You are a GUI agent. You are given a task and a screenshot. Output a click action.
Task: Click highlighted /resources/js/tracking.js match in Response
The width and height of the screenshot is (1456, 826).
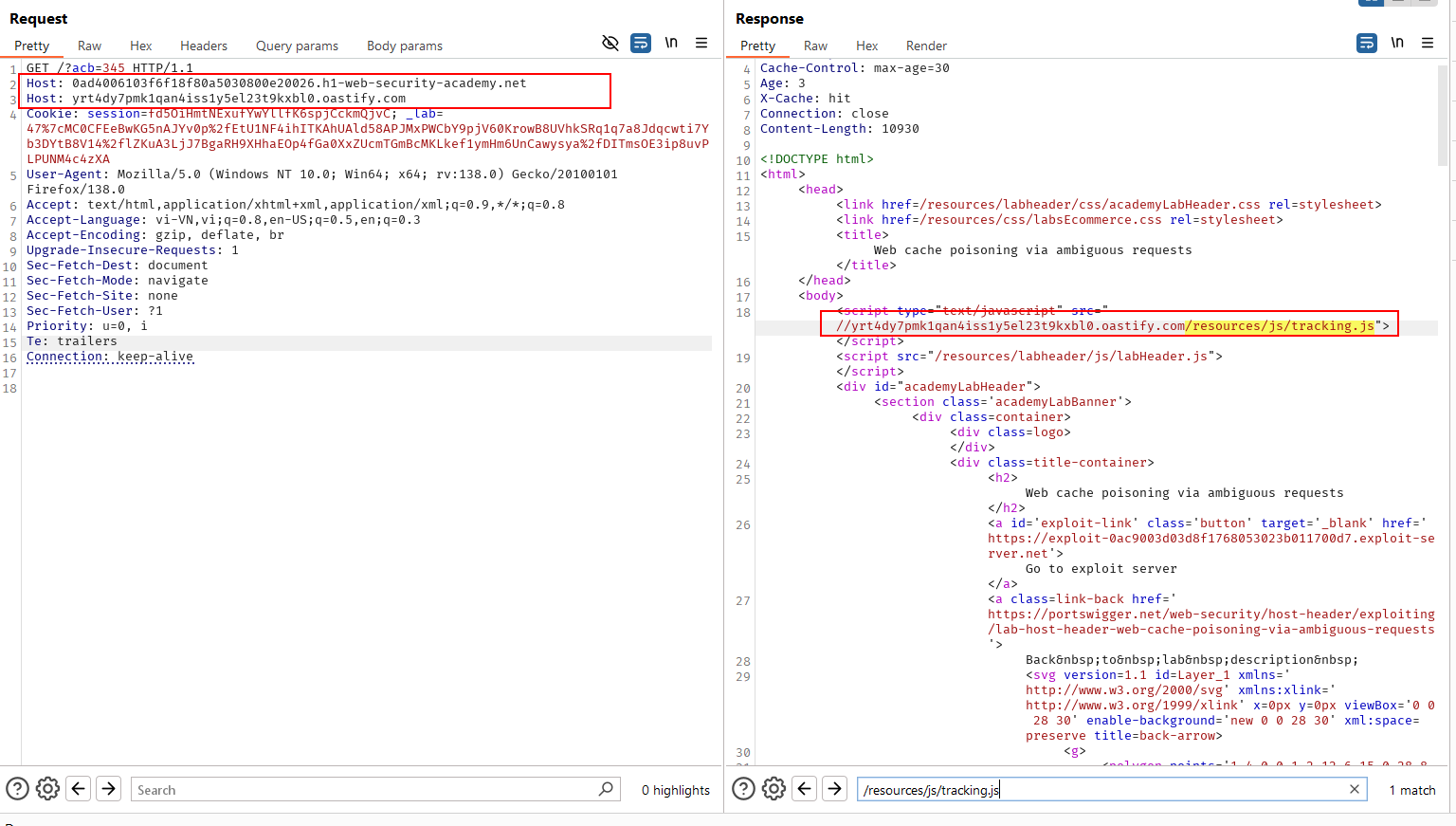(1280, 326)
